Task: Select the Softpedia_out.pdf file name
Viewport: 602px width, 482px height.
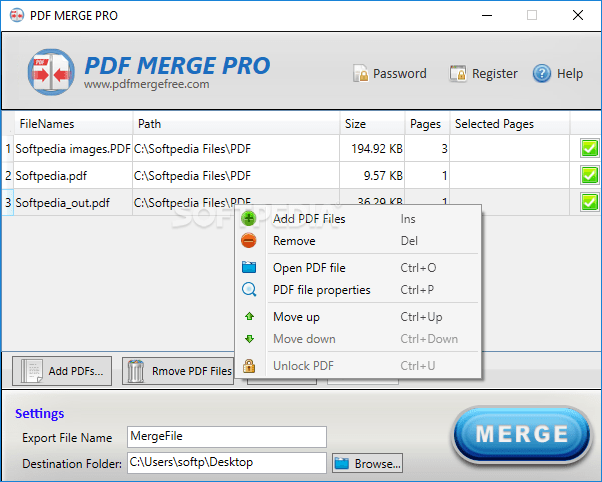Action: [x=63, y=203]
